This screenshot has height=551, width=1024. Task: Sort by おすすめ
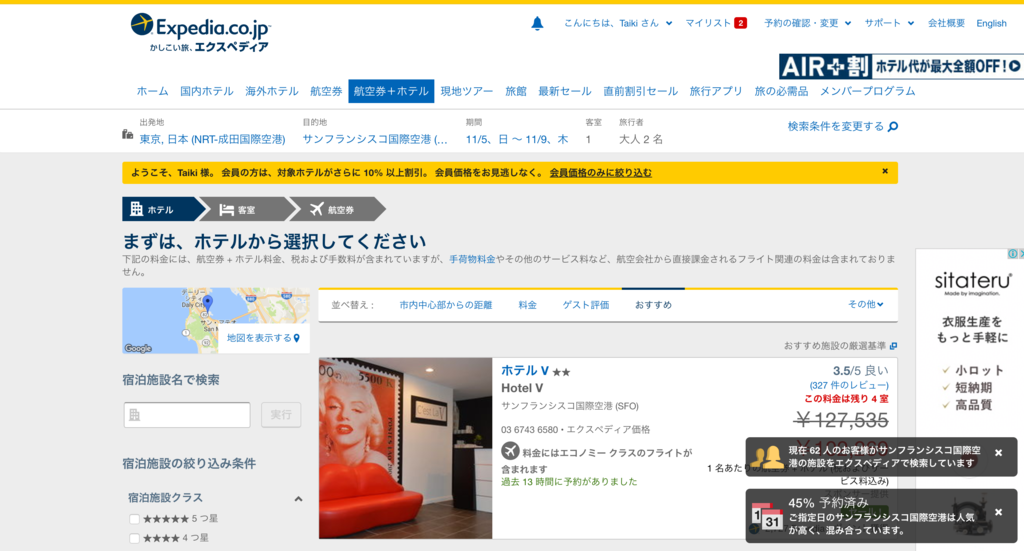coord(653,305)
